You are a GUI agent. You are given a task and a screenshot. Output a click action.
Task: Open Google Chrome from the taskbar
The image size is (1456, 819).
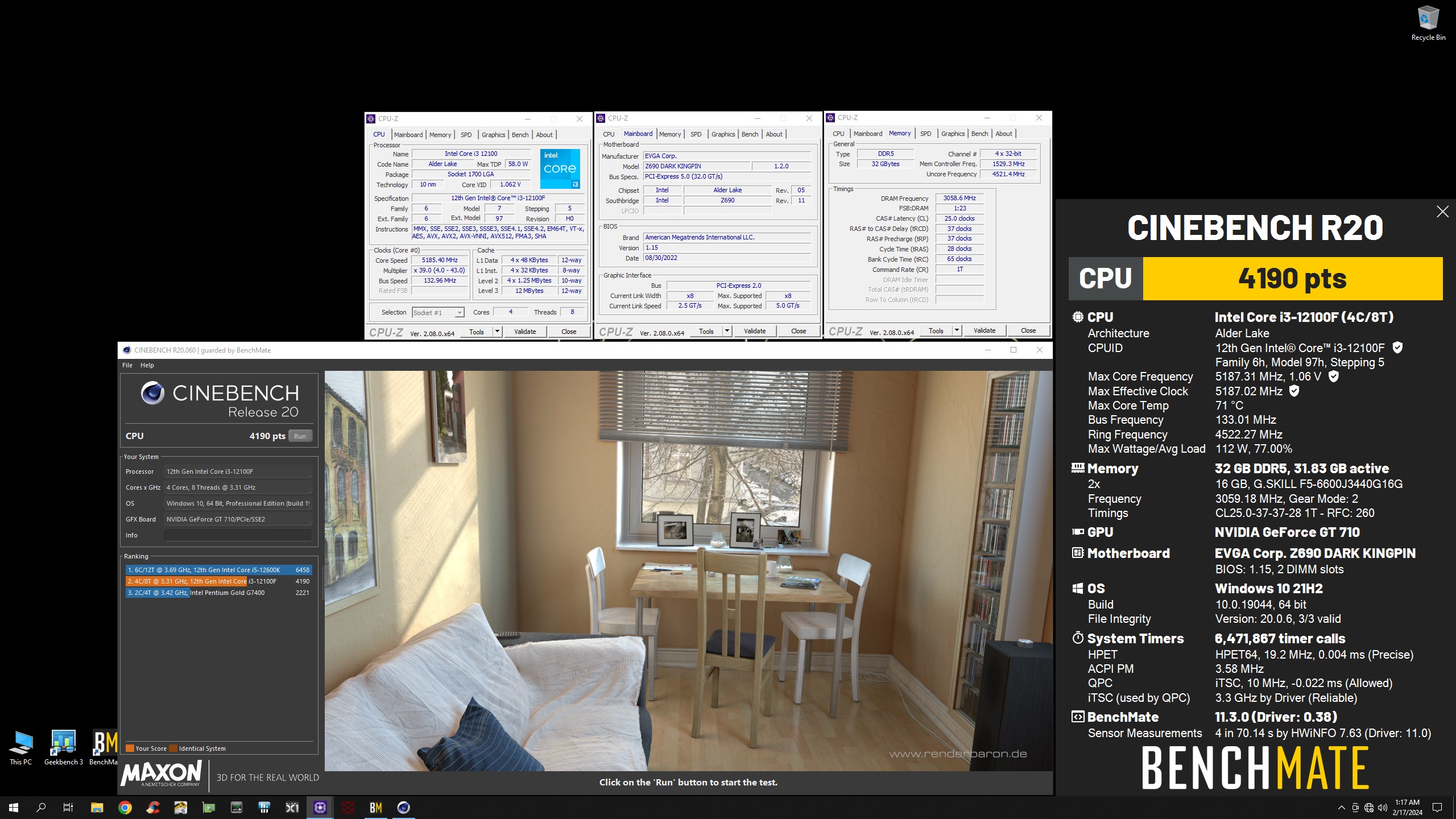pos(125,807)
